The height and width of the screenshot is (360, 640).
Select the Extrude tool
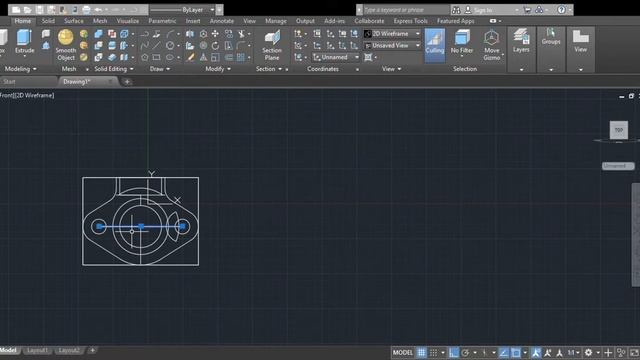[x=24, y=42]
